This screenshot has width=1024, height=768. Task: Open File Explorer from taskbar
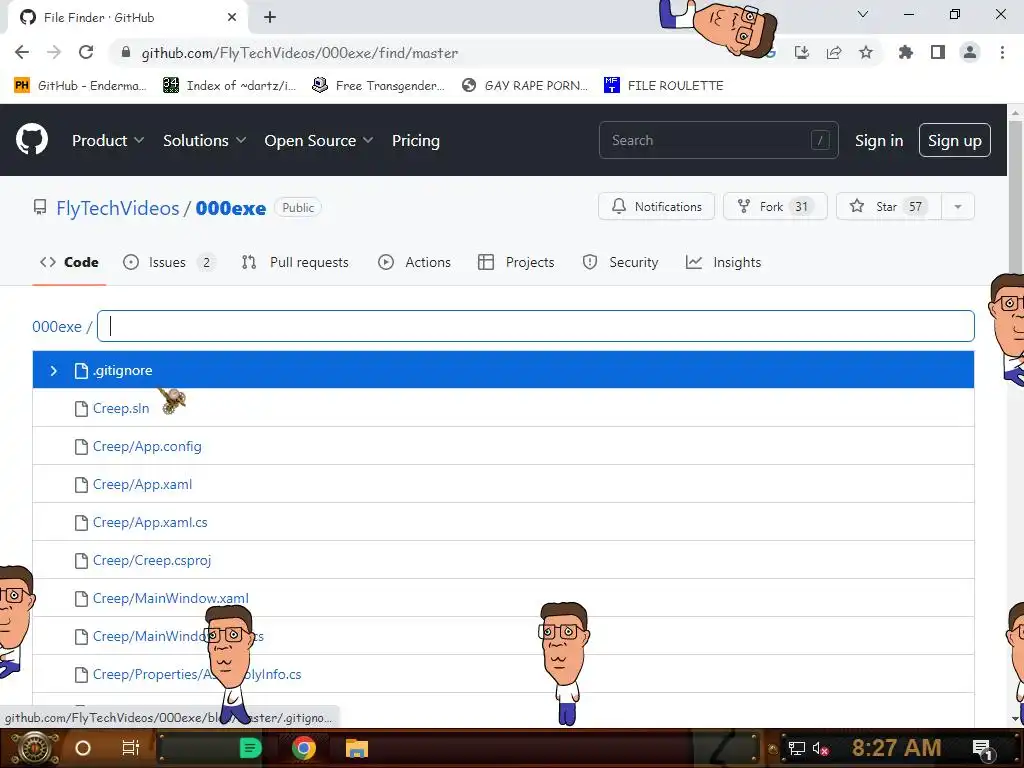point(357,748)
